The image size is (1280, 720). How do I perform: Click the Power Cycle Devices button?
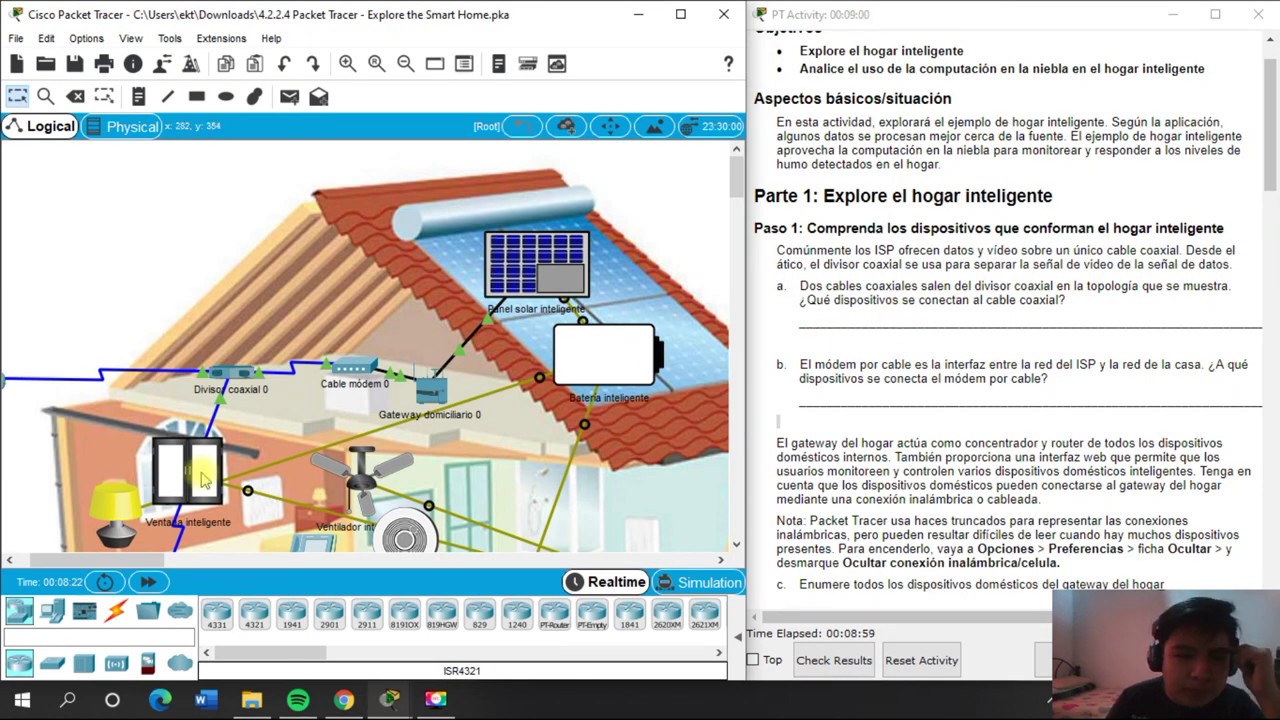pyautogui.click(x=105, y=582)
